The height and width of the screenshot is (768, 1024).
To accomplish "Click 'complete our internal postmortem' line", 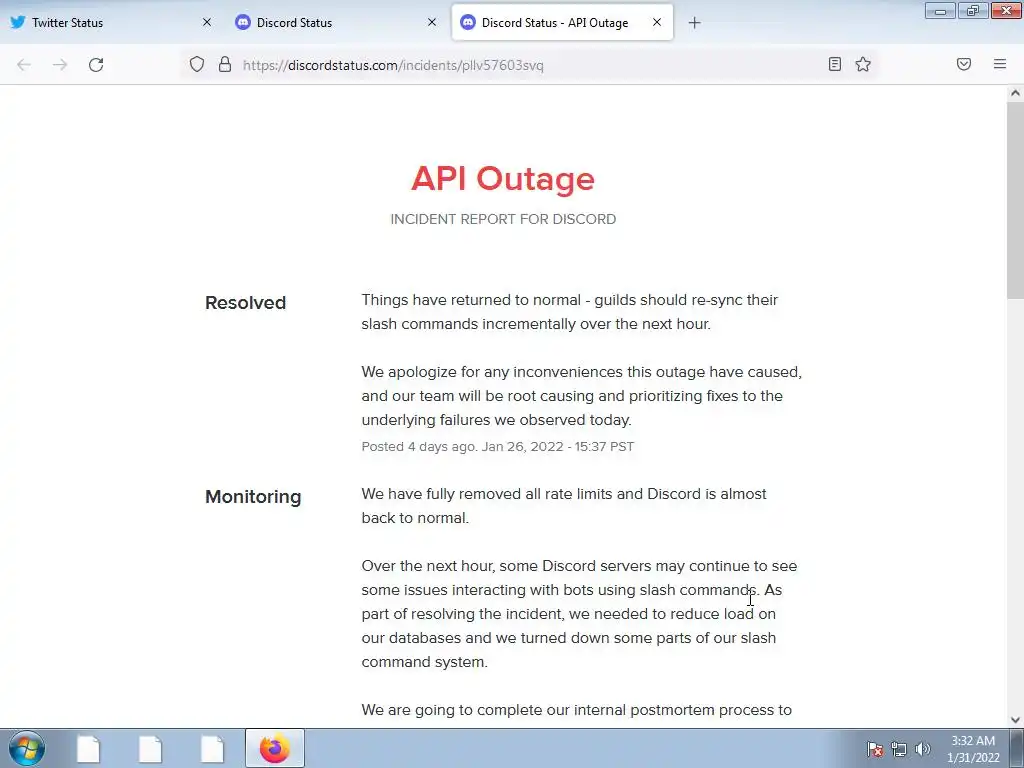I will pos(577,710).
